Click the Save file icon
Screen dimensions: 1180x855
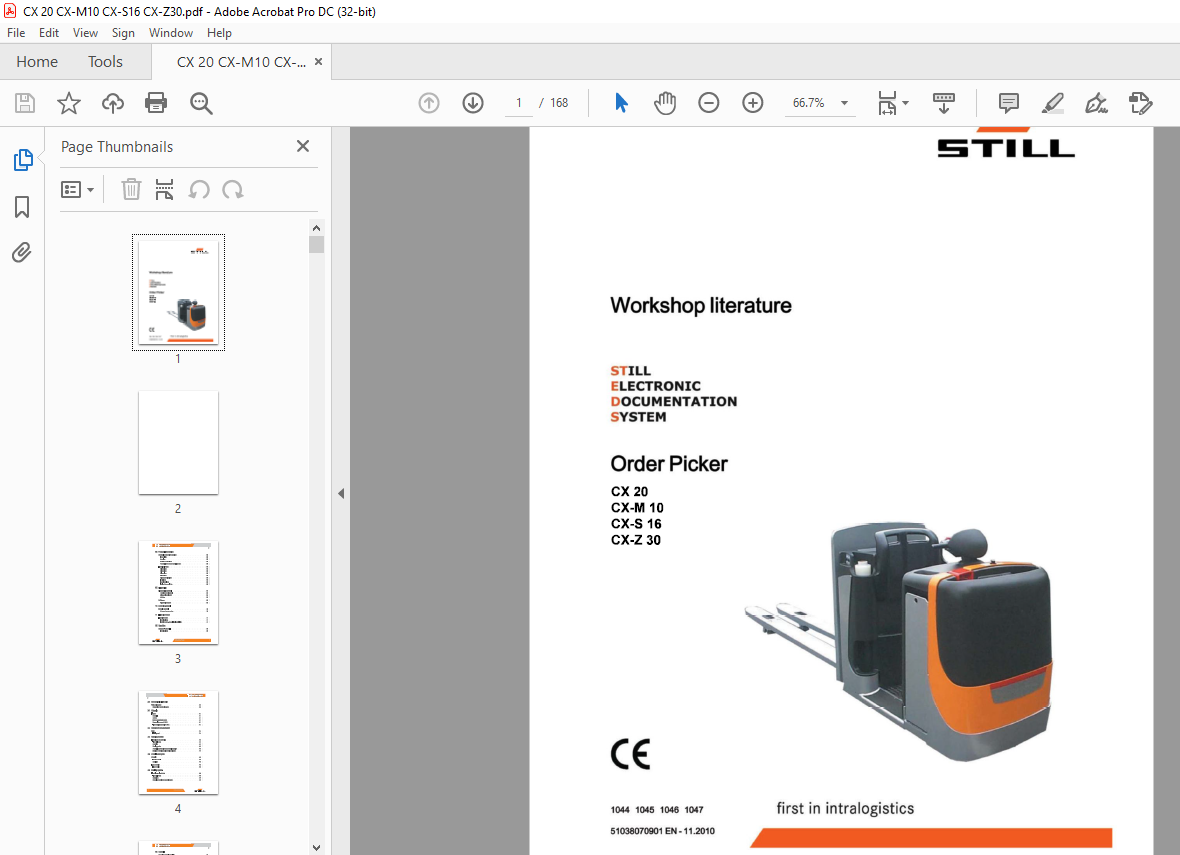click(25, 103)
